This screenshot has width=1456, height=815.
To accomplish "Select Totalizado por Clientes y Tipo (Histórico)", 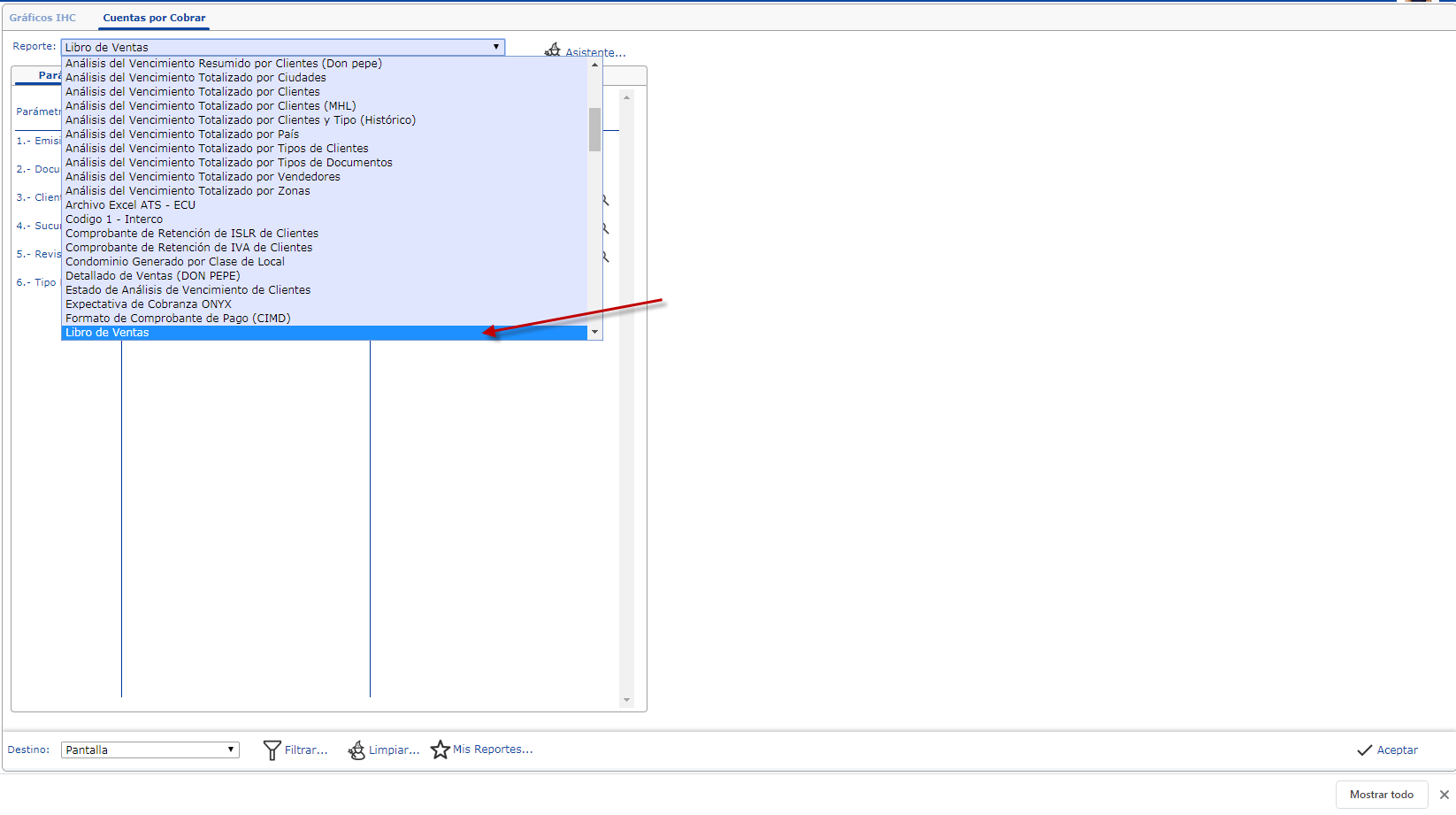I will pos(324,120).
